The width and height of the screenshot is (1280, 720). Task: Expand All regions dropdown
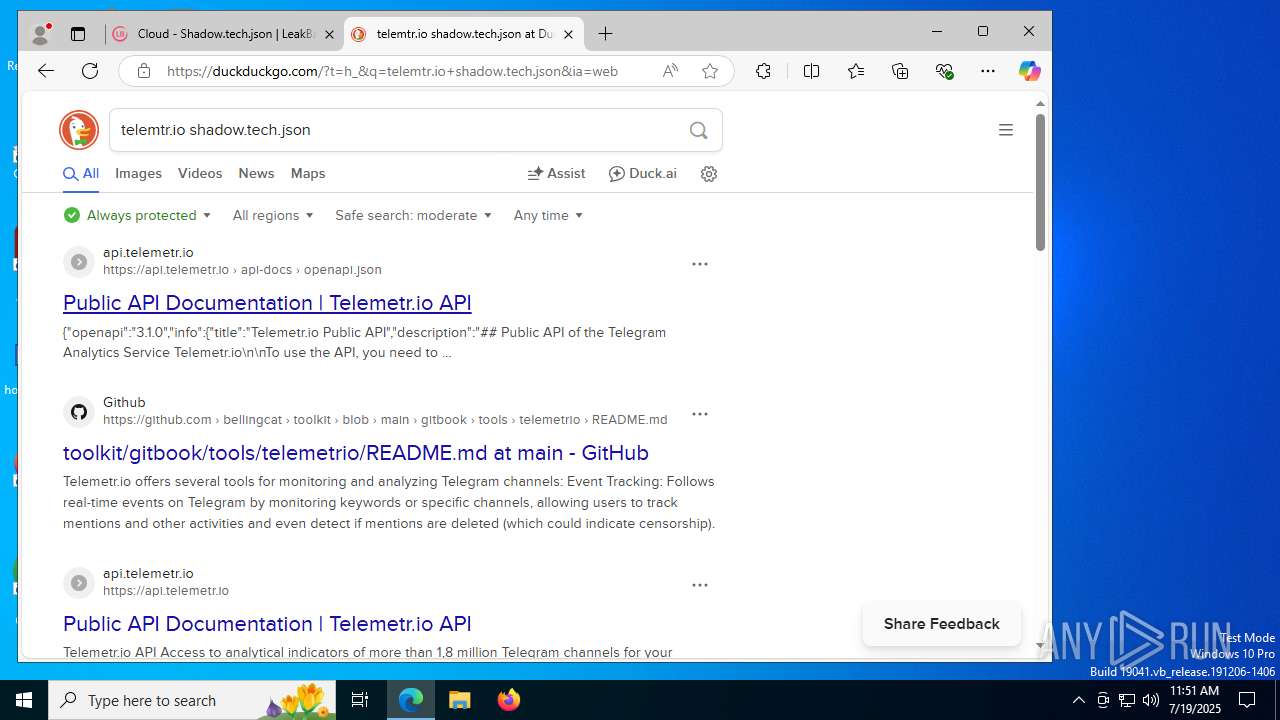point(272,215)
